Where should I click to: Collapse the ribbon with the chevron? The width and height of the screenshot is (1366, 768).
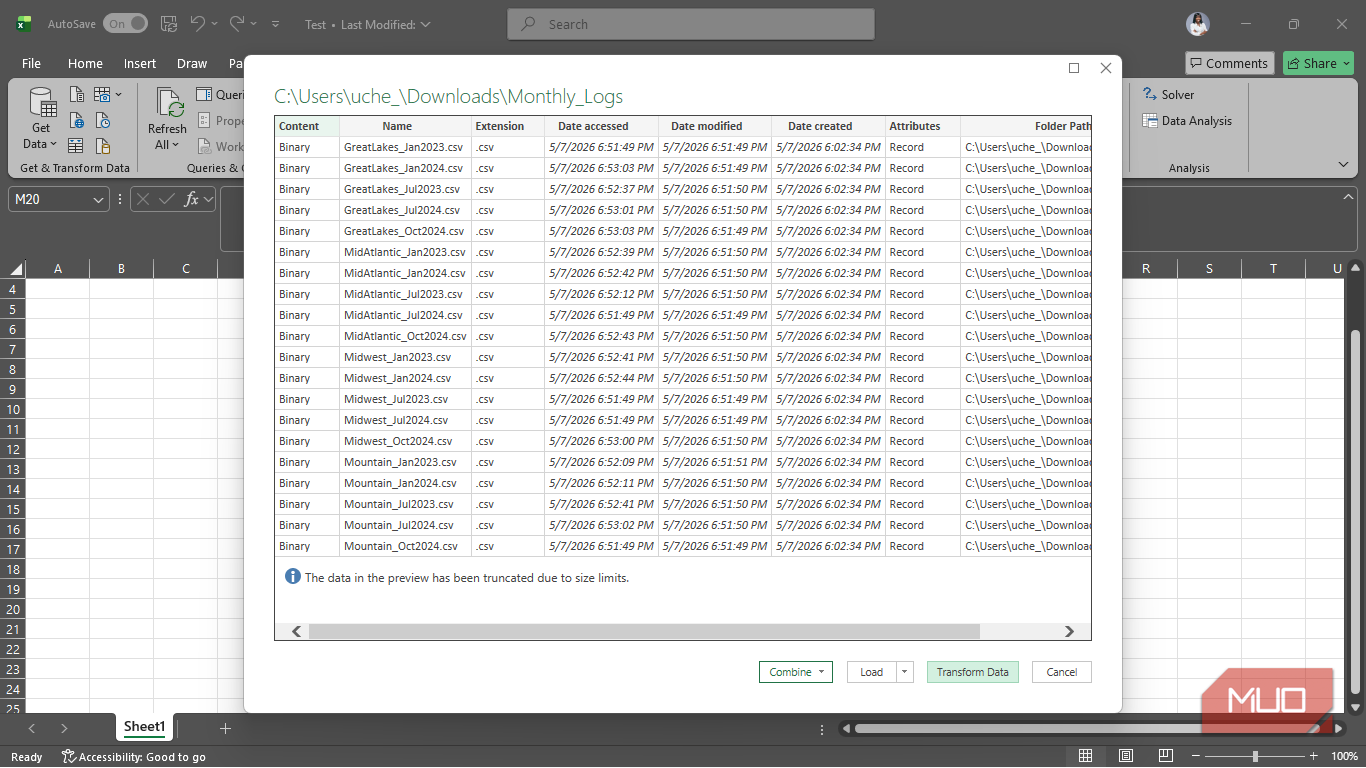point(1343,164)
